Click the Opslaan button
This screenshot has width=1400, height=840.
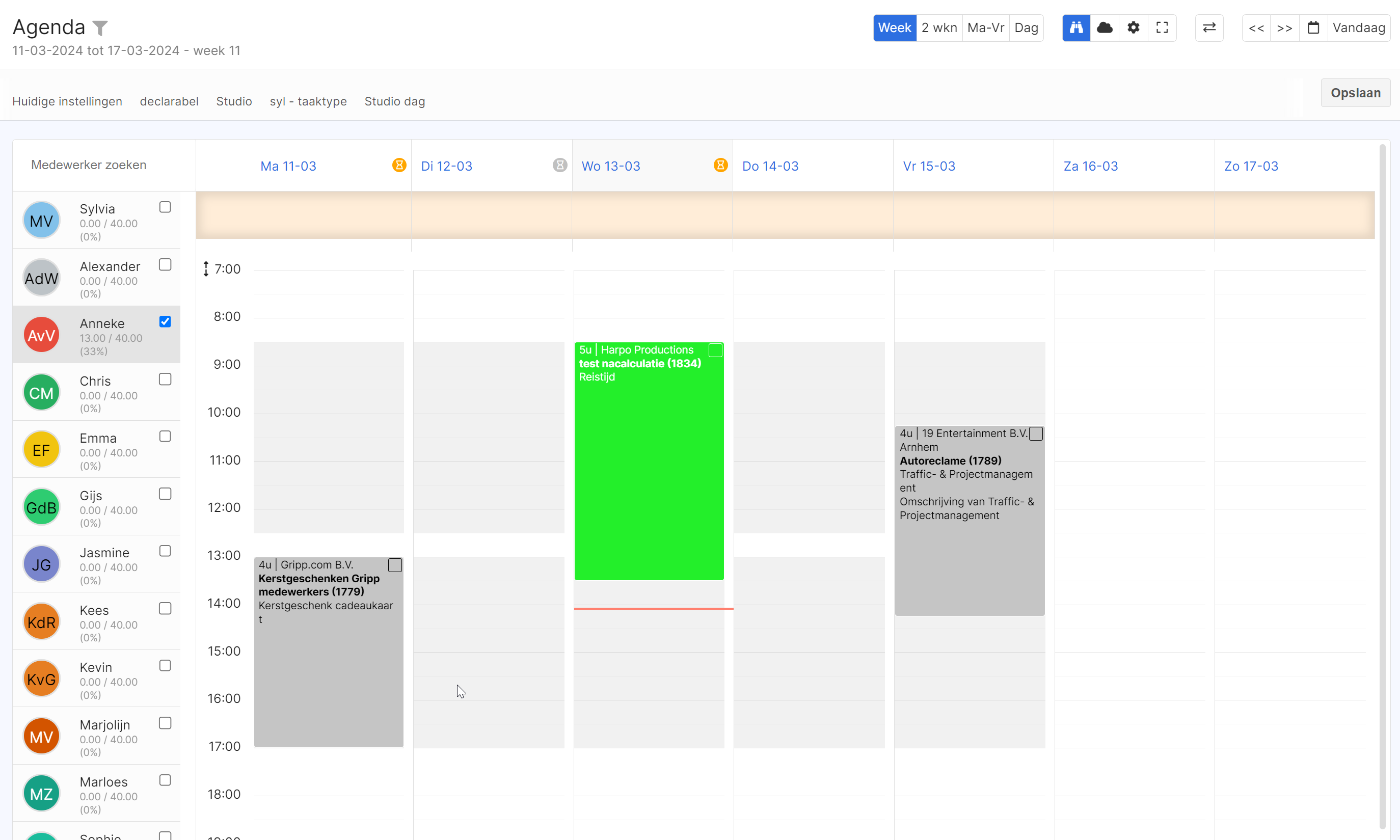pyautogui.click(x=1355, y=93)
